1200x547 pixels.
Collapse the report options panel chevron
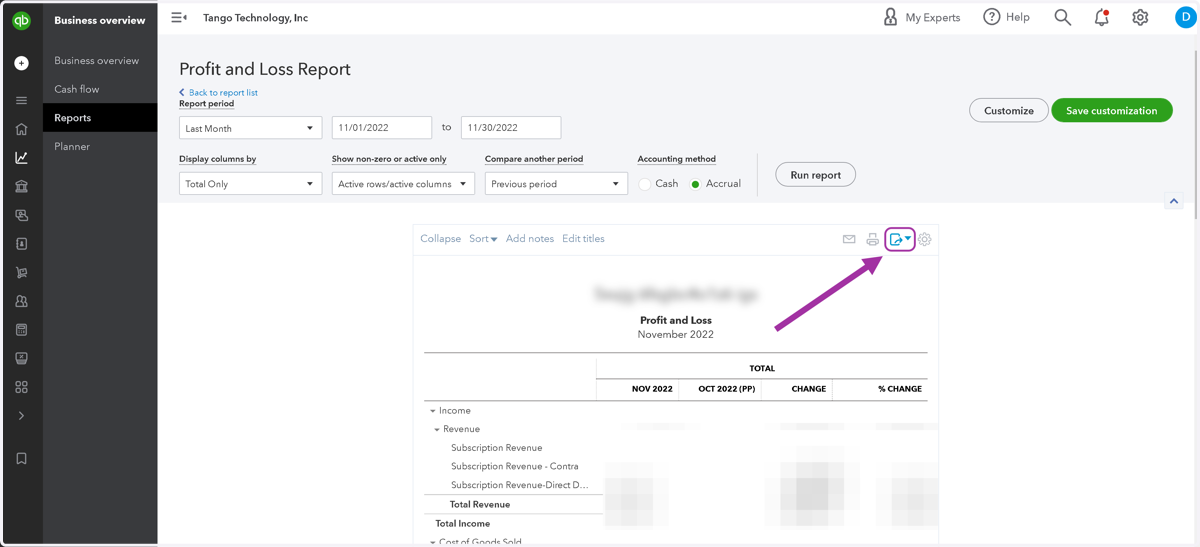(1174, 201)
